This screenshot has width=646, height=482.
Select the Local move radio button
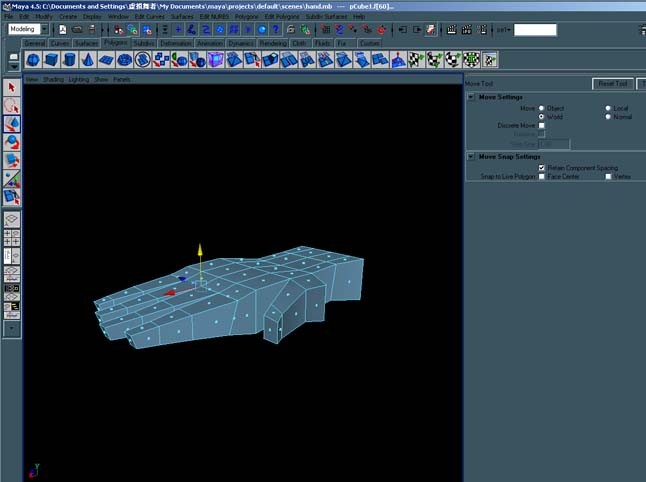(608, 108)
